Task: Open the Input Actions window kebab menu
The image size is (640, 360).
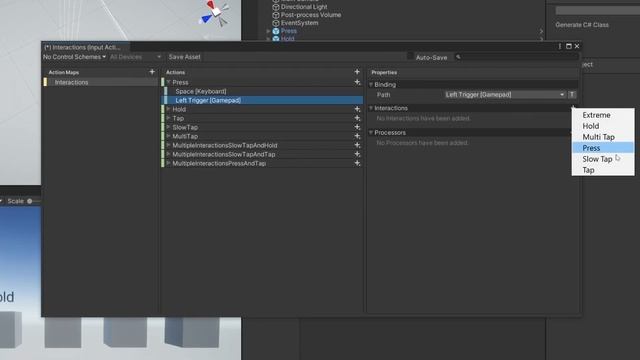Action: point(560,47)
